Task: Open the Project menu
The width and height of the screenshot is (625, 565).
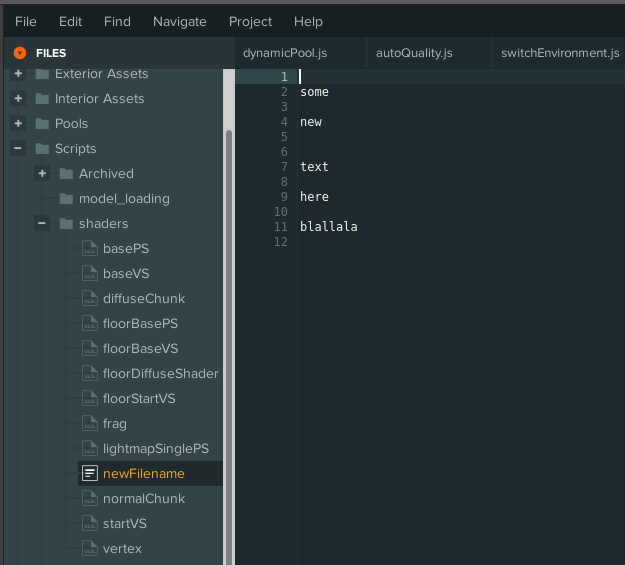Action: pos(250,22)
